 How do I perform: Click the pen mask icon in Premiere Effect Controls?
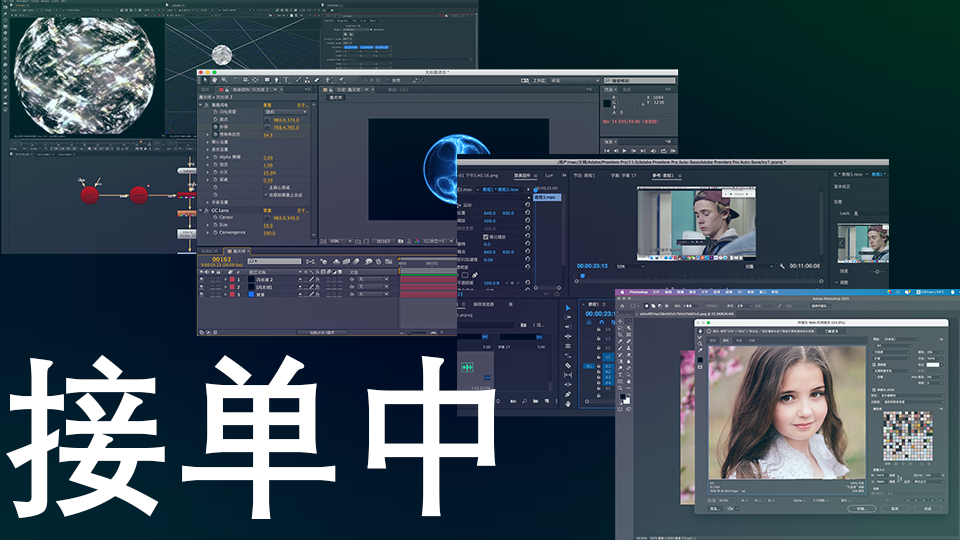475,275
